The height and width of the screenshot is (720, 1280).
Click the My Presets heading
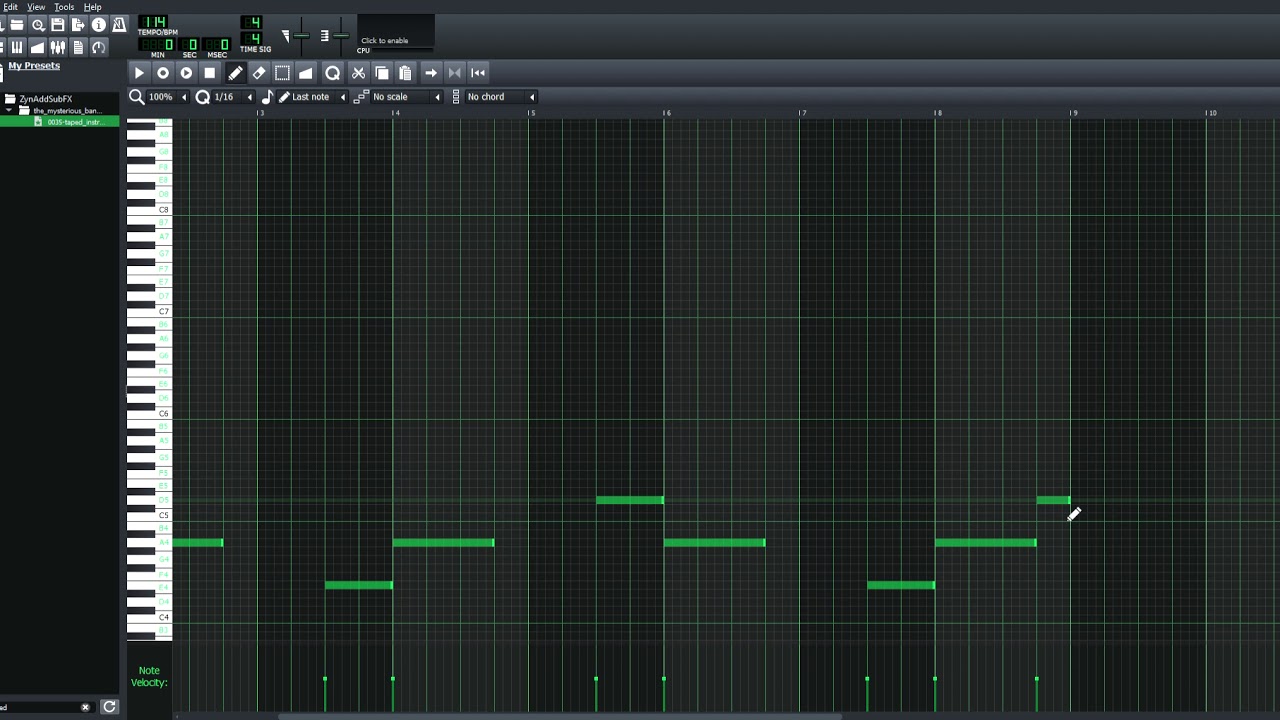(x=34, y=66)
